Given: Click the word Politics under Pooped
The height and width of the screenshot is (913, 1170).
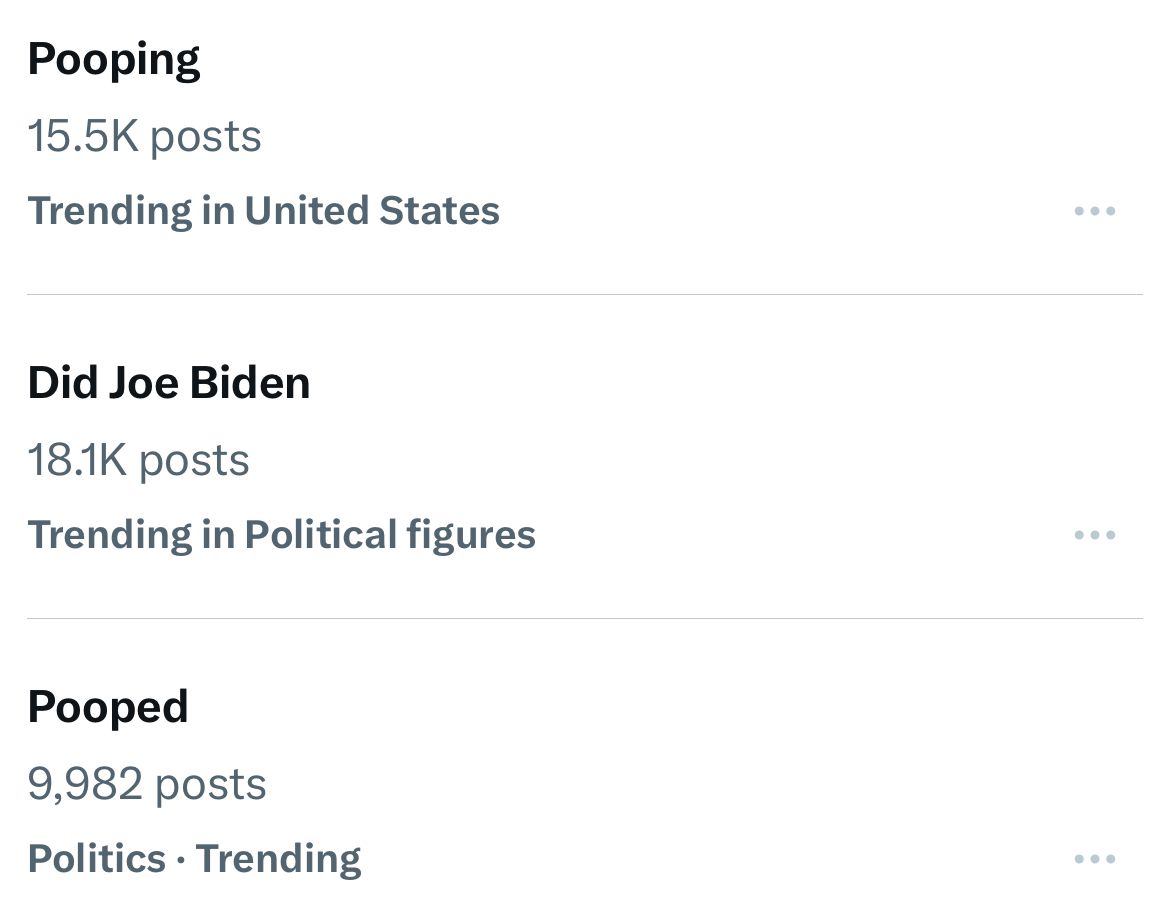Looking at the screenshot, I should click(96, 859).
